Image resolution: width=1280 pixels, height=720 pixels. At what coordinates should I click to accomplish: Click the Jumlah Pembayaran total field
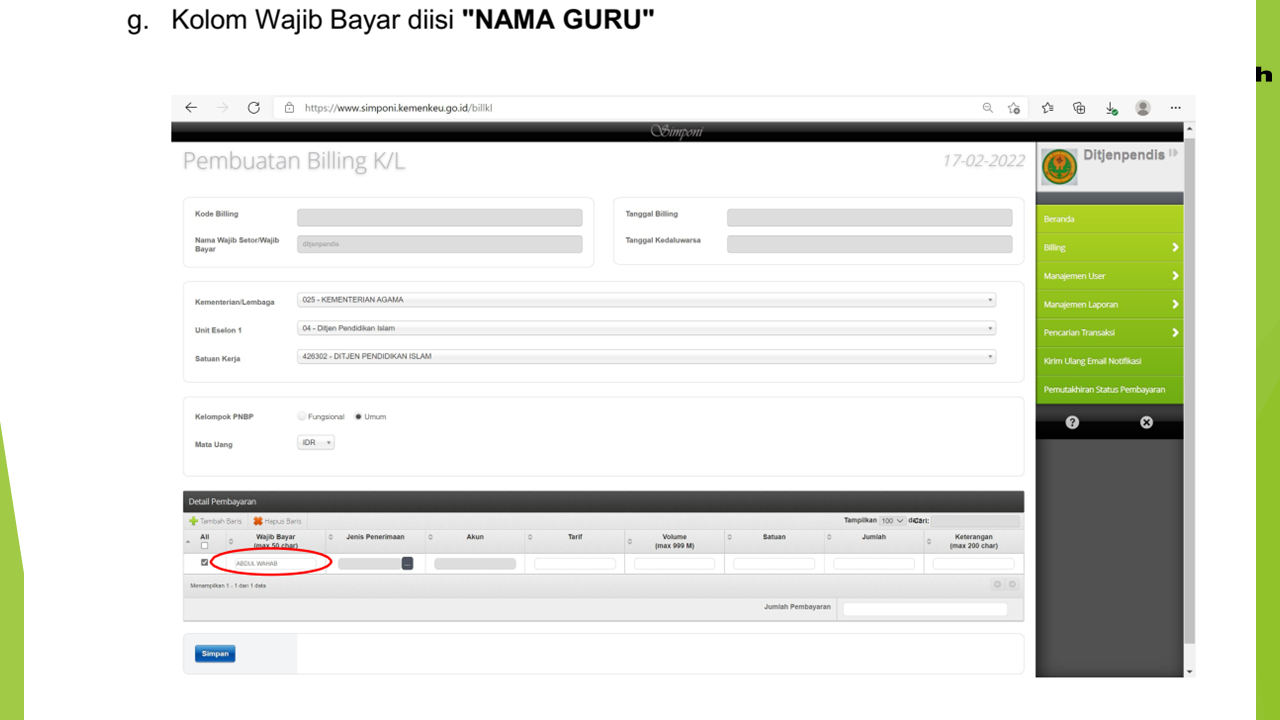coord(925,609)
